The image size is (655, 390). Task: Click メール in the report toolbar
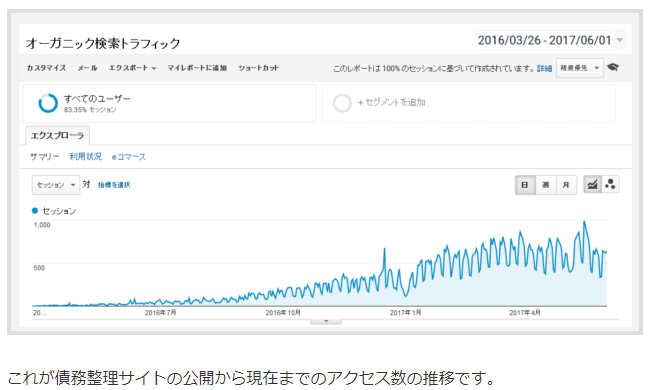coord(87,68)
